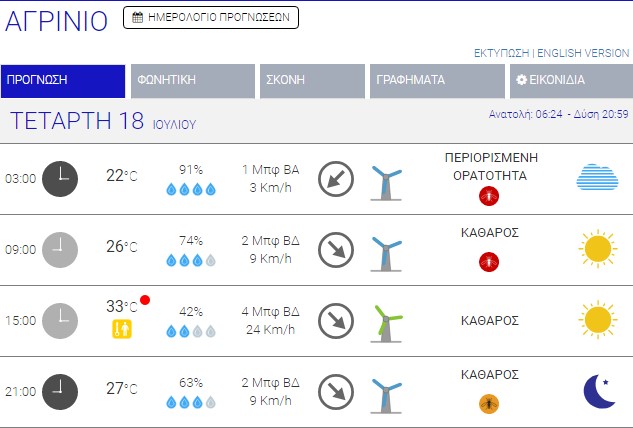This screenshot has width=633, height=428.
Task: Click the wind direction arrow at 15:00
Action: [336, 321]
